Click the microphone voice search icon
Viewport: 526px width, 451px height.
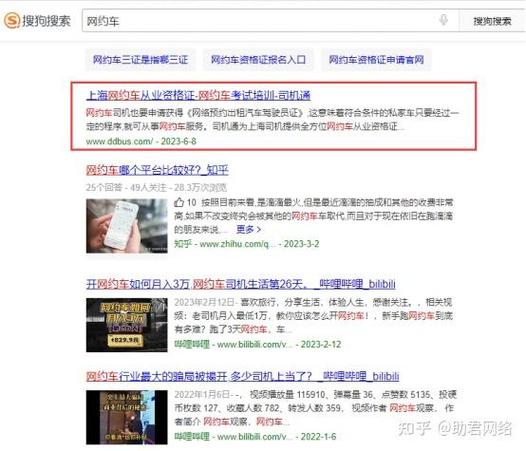point(443,20)
